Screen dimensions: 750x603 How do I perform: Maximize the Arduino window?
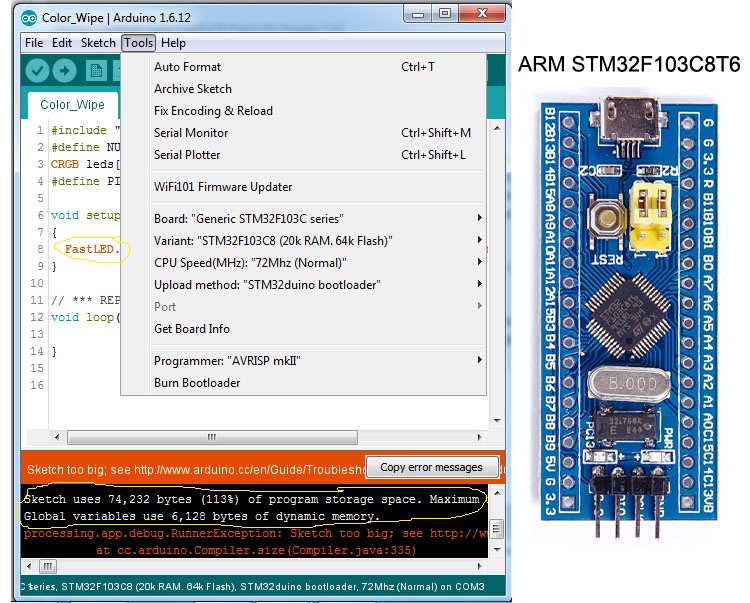444,14
